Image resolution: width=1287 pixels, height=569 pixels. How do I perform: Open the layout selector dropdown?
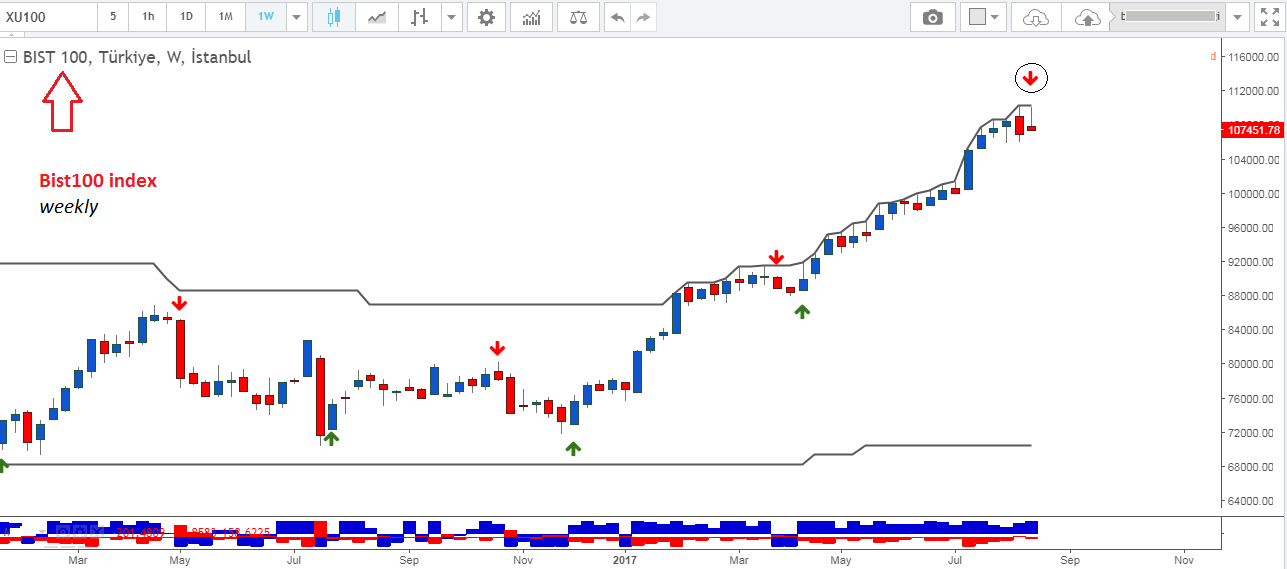[x=985, y=17]
